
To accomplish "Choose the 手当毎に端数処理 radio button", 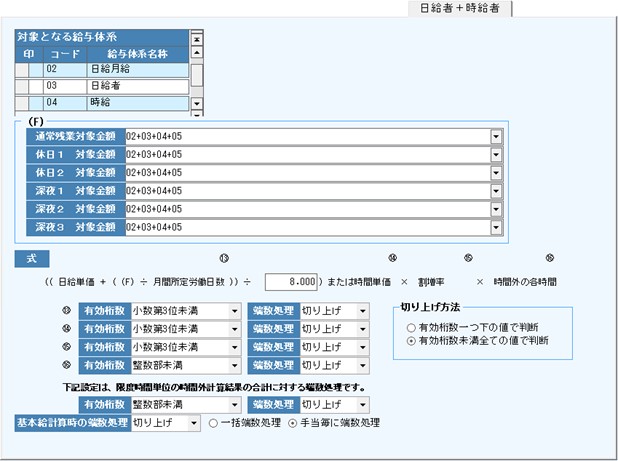I will click(x=292, y=423).
